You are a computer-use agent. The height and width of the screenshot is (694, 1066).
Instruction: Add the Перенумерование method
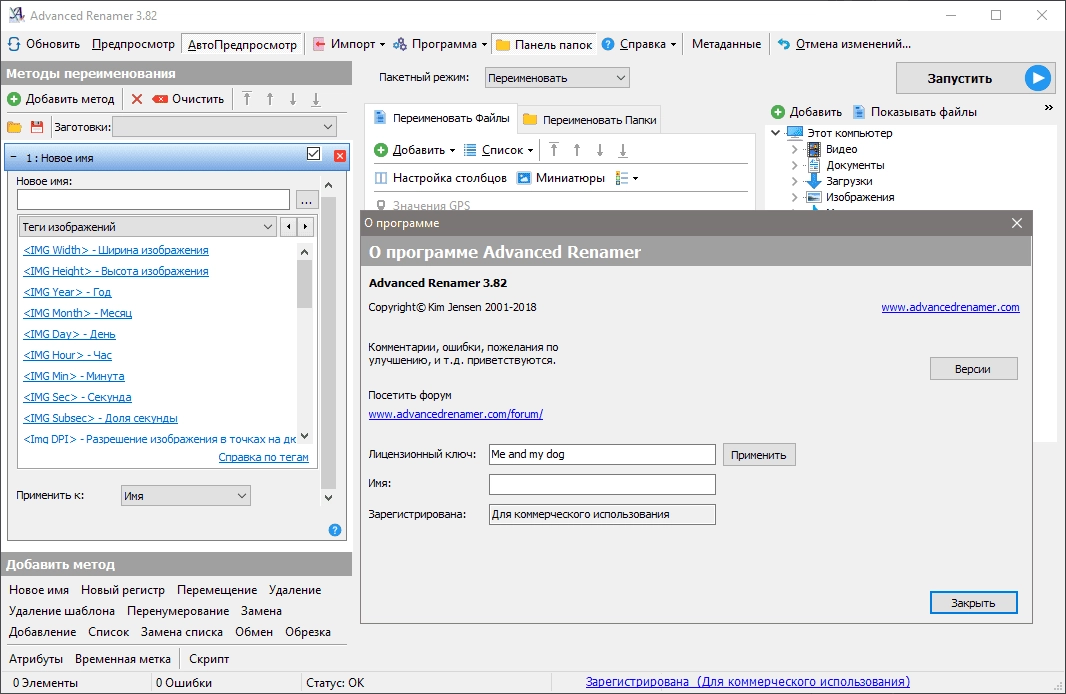tap(178, 611)
